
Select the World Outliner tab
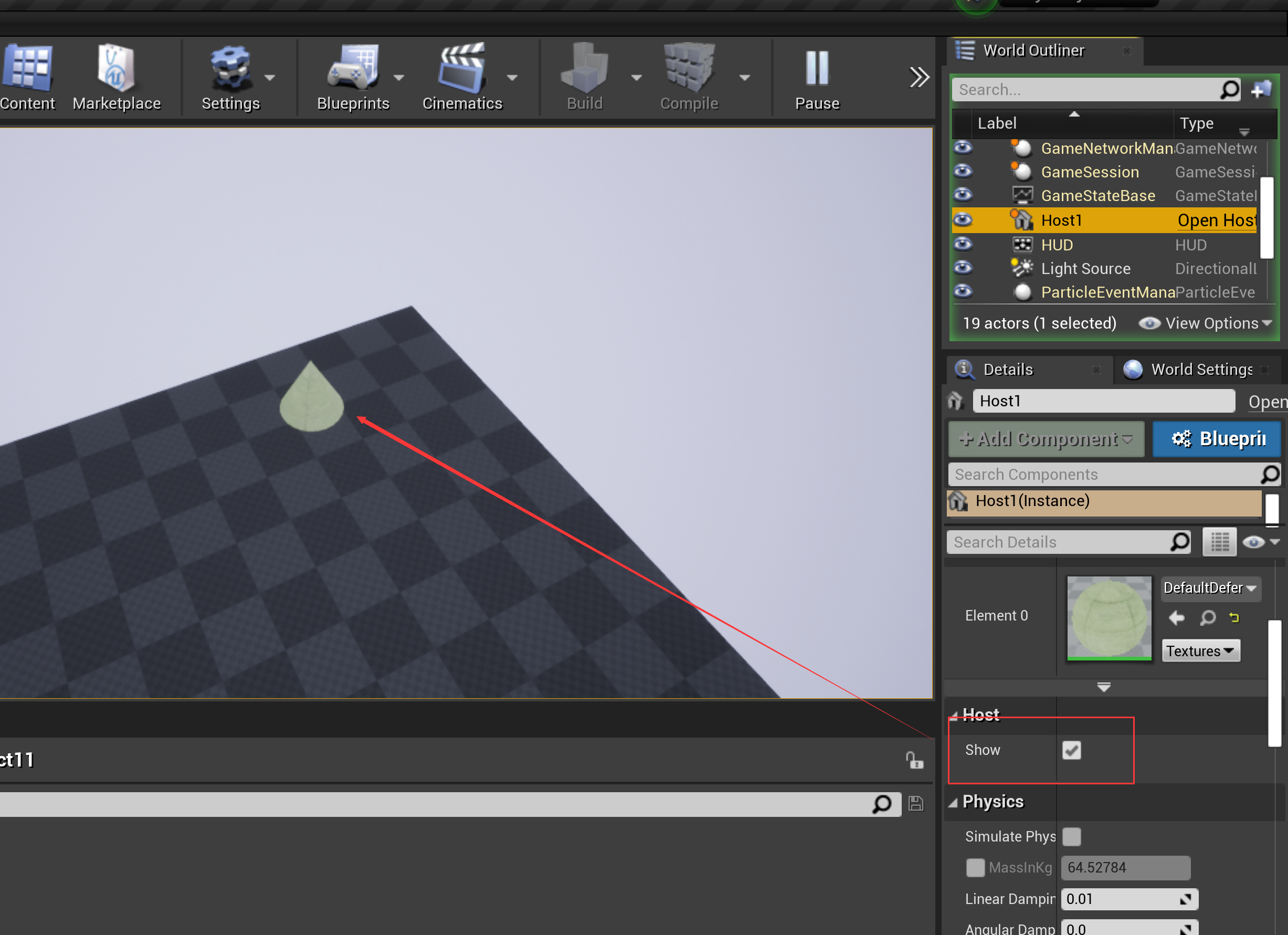(x=1032, y=50)
